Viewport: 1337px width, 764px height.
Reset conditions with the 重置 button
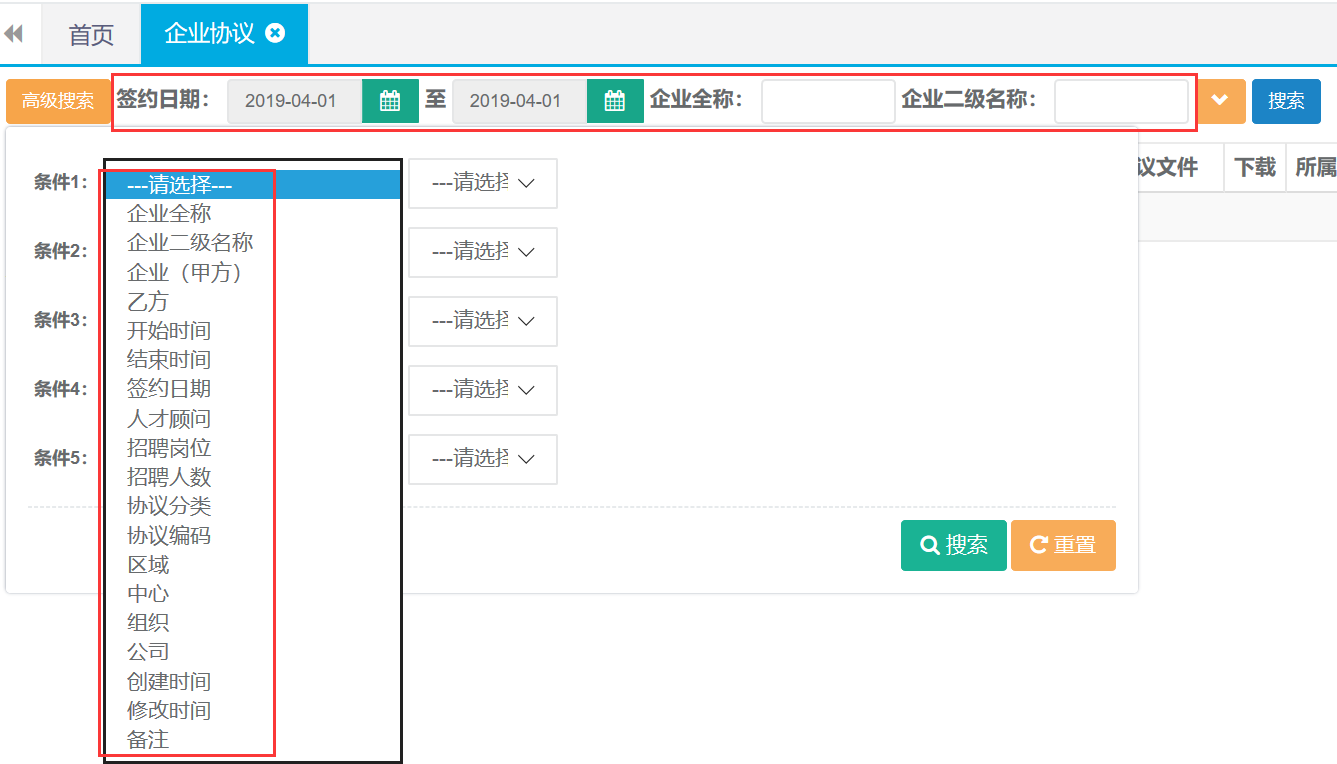(x=1063, y=545)
